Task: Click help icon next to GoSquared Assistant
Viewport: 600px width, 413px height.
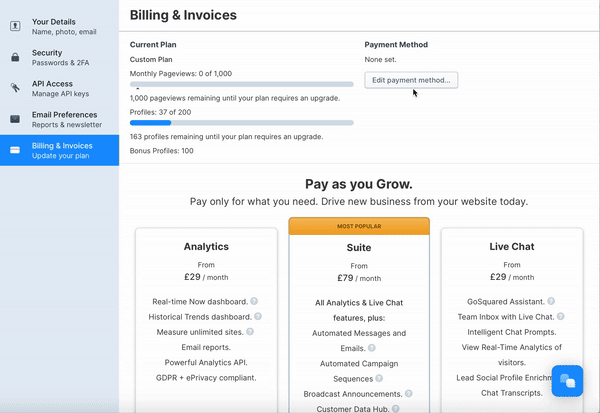Action: (x=549, y=301)
